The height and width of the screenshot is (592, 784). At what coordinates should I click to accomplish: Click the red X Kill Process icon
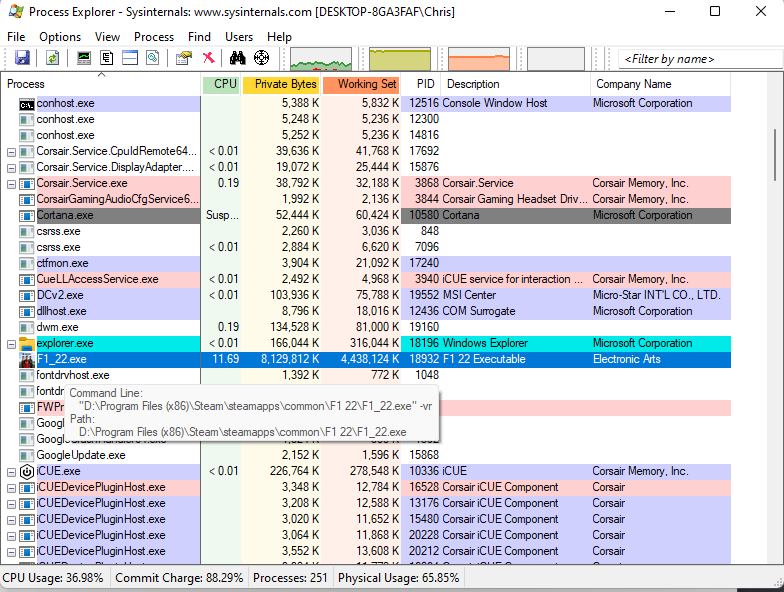(208, 58)
